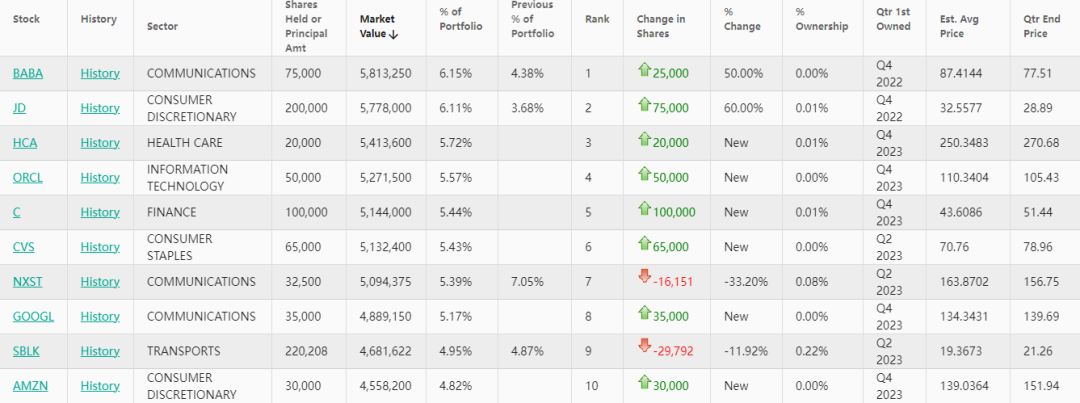Open the BABA stock link

(28, 73)
